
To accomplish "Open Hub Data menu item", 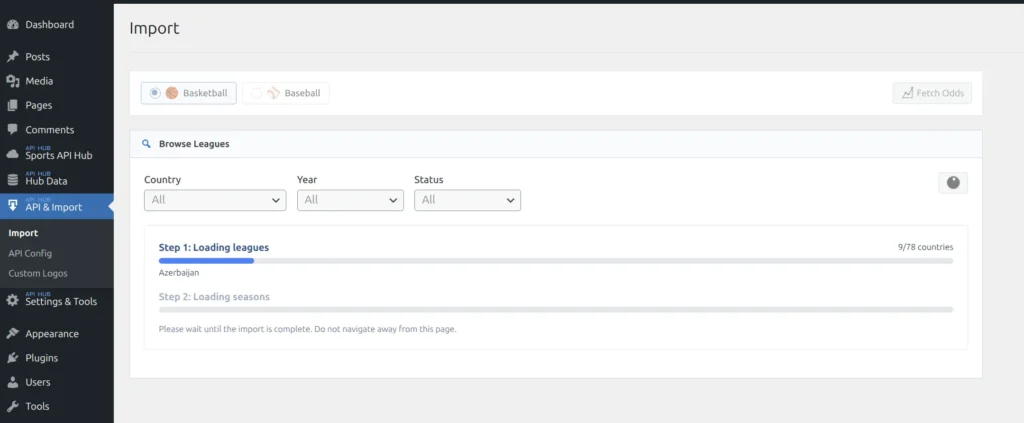I will [57, 180].
